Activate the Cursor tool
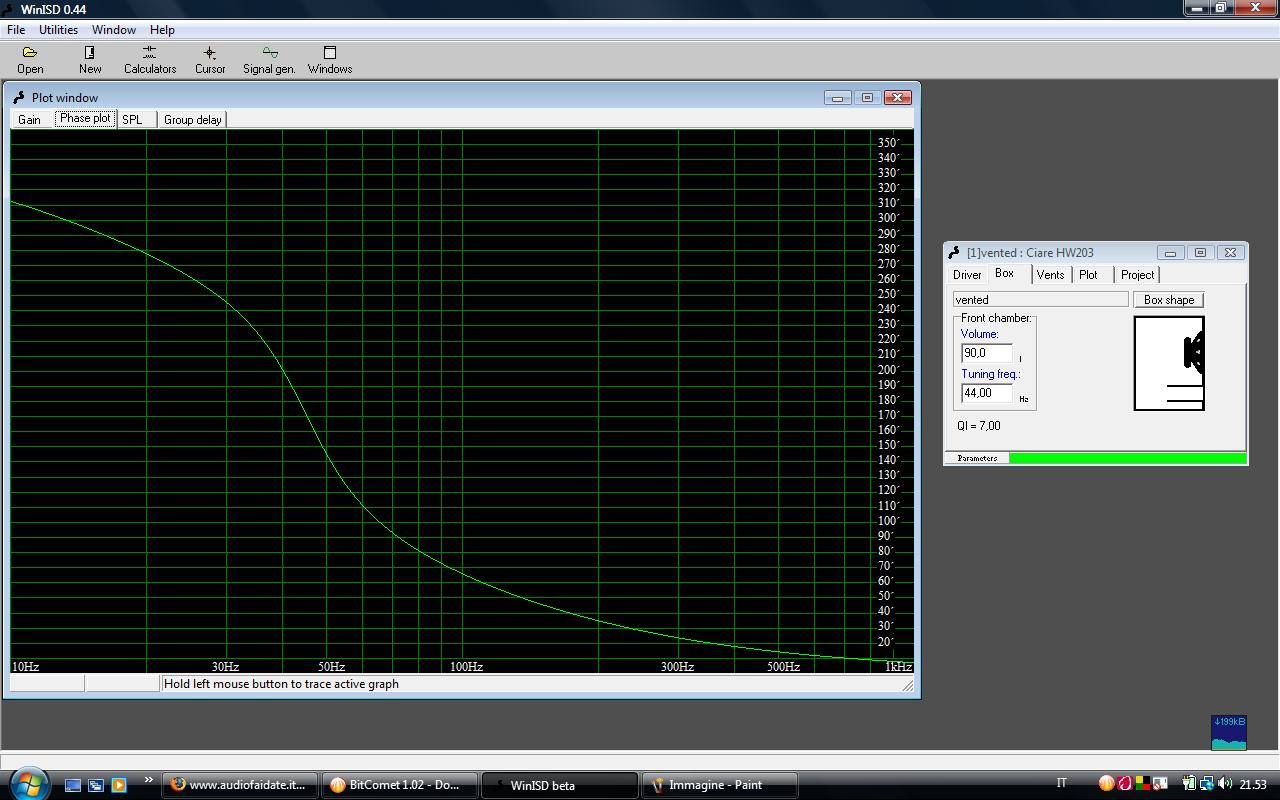This screenshot has width=1280, height=800. 210,59
